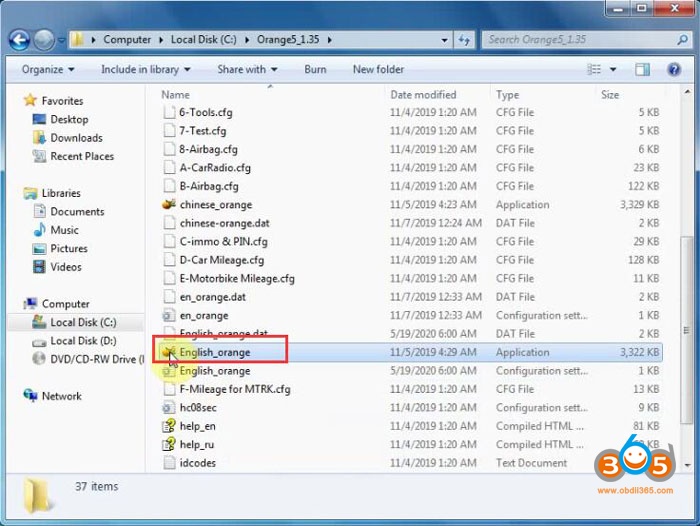The width and height of the screenshot is (700, 526).
Task: Select Local Disk (D:) in sidebar
Action: click(83, 341)
